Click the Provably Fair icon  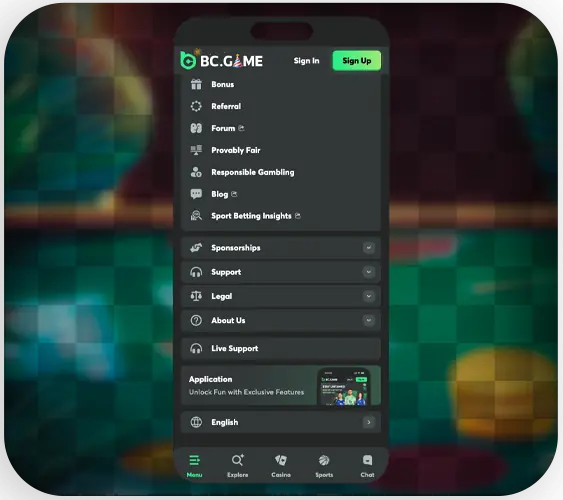click(196, 150)
